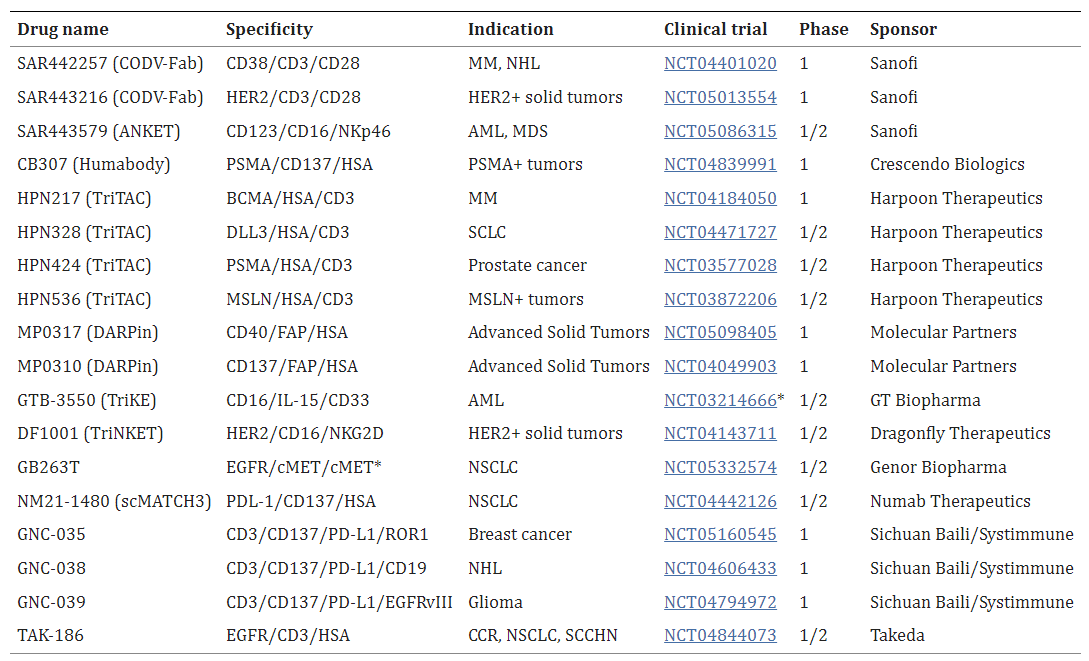
Task: Open trial link NCT04471727
Action: tap(720, 233)
